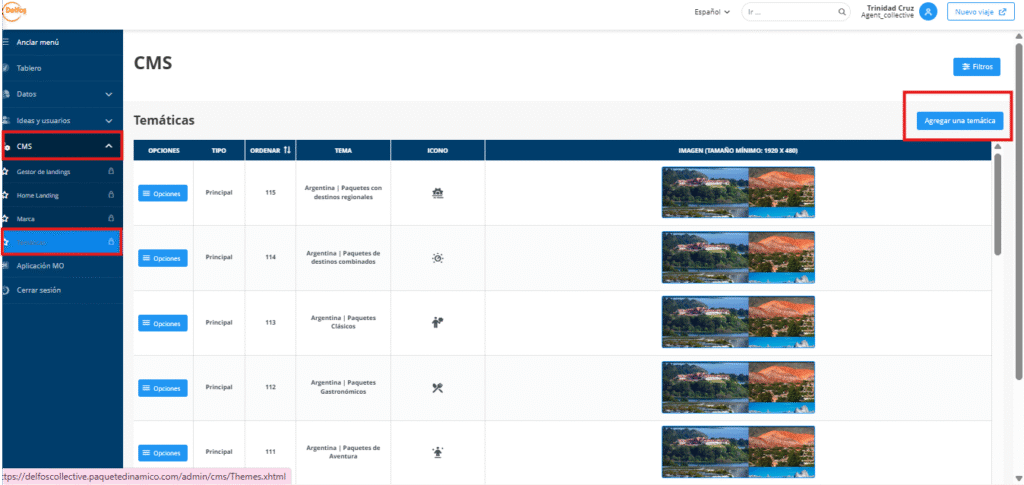
Task: Click the banner image thumbnail in row 115
Action: [737, 192]
